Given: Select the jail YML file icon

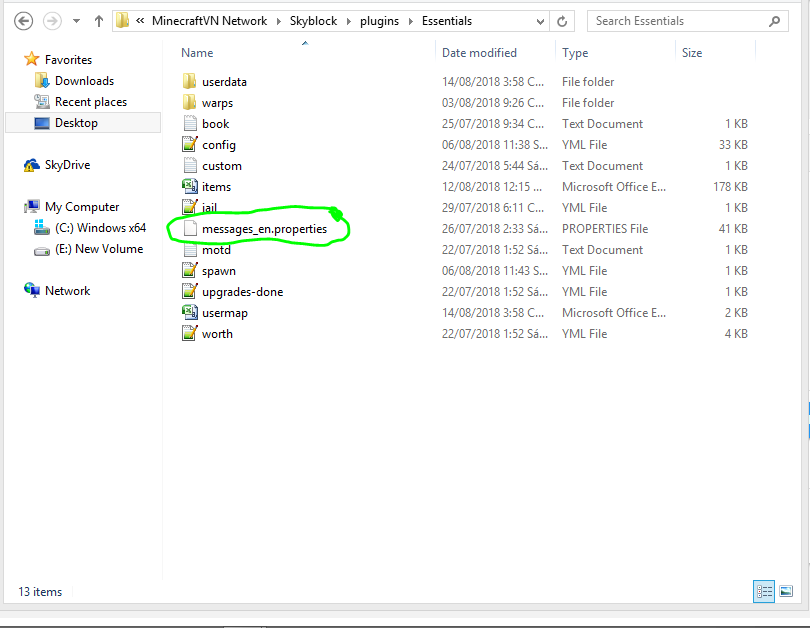Looking at the screenshot, I should point(190,207).
